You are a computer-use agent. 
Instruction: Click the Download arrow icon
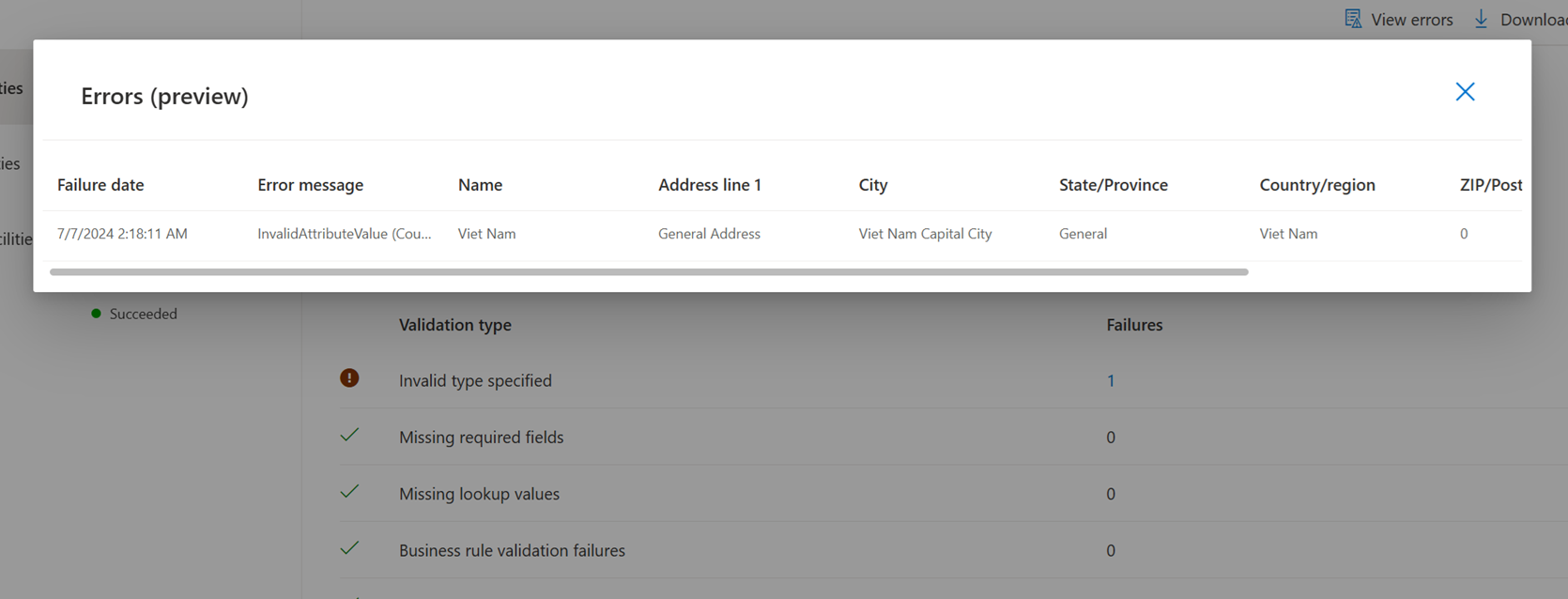click(x=1481, y=19)
